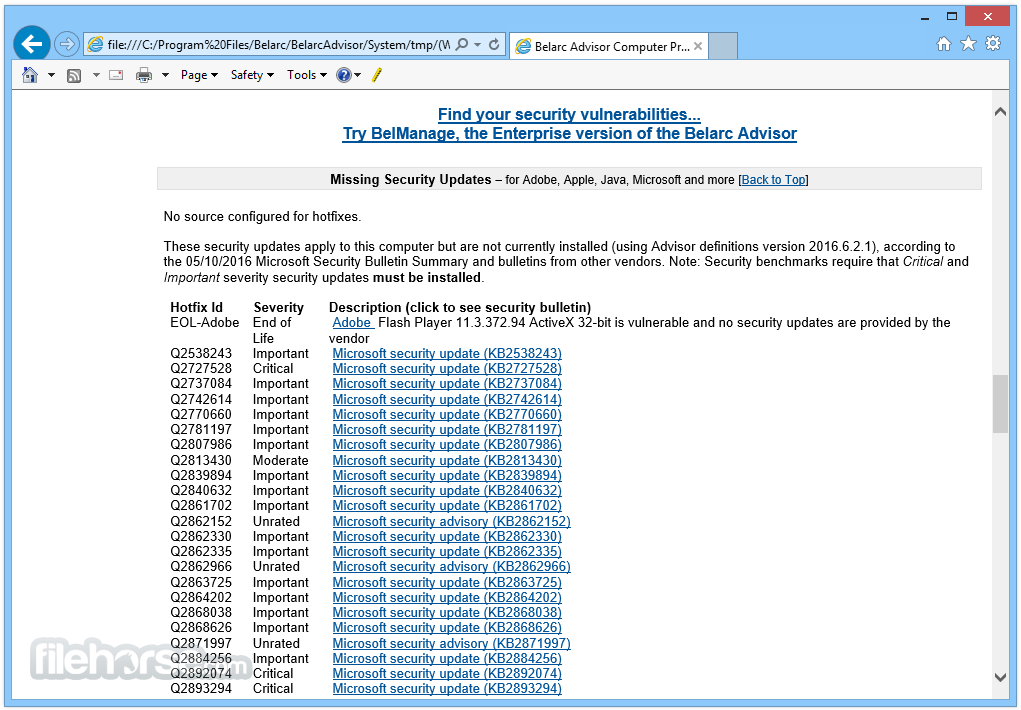Open Microsoft security update KB2737084 link
Image resolution: width=1021 pixels, height=710 pixels.
(447, 383)
